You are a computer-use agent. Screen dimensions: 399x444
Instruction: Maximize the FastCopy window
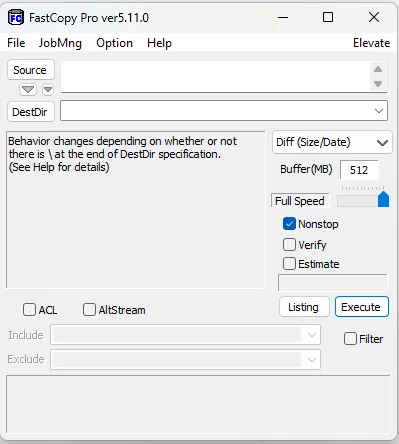click(328, 17)
